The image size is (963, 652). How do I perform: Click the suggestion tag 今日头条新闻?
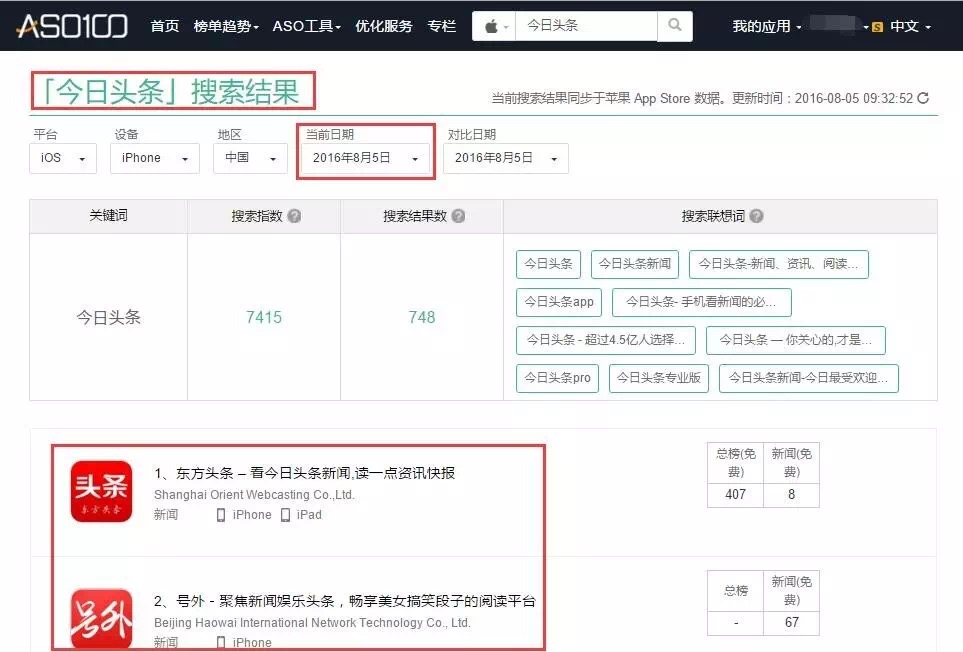tap(635, 264)
